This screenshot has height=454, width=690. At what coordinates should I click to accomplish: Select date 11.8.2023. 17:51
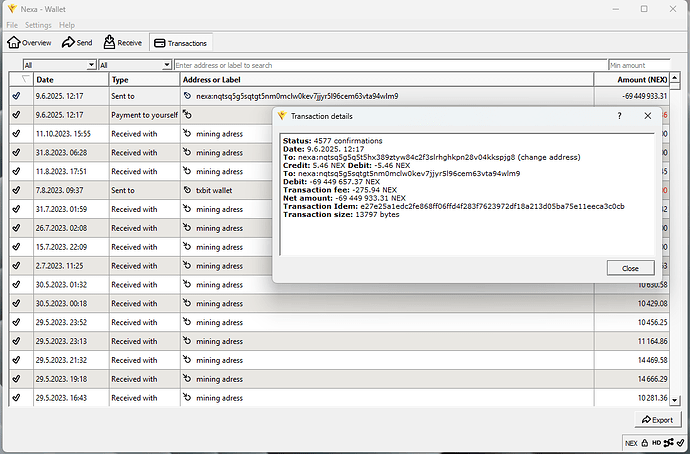tap(61, 171)
